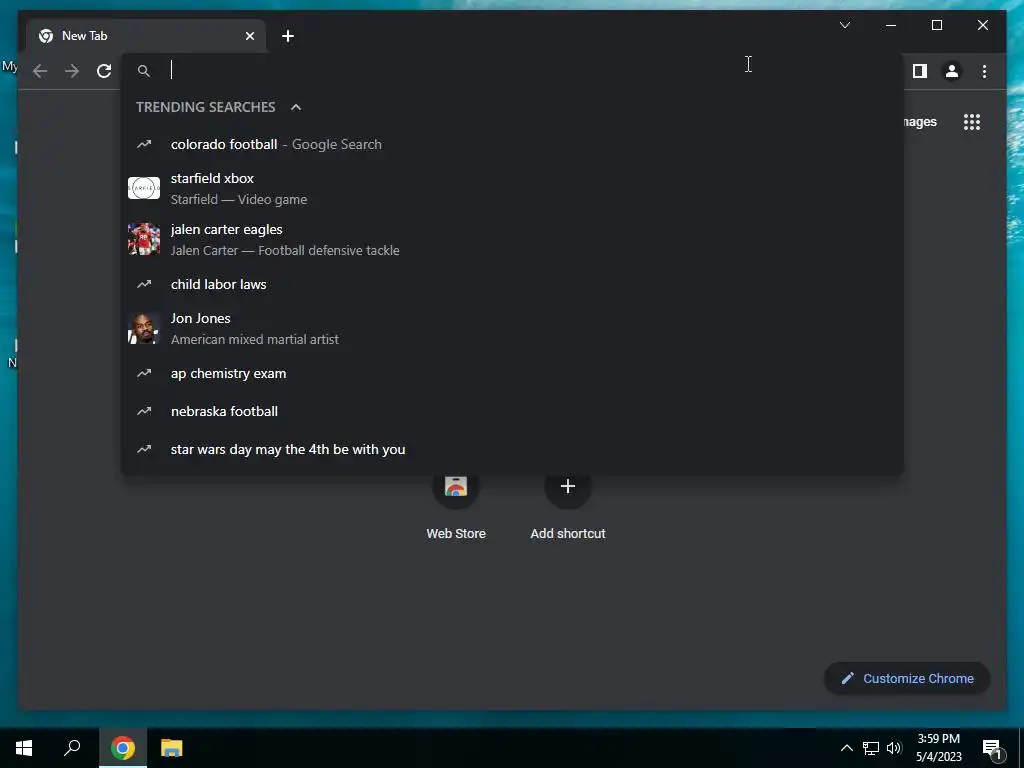Show hidden system tray icons
Screen dimensions: 1024x768
tap(846, 748)
